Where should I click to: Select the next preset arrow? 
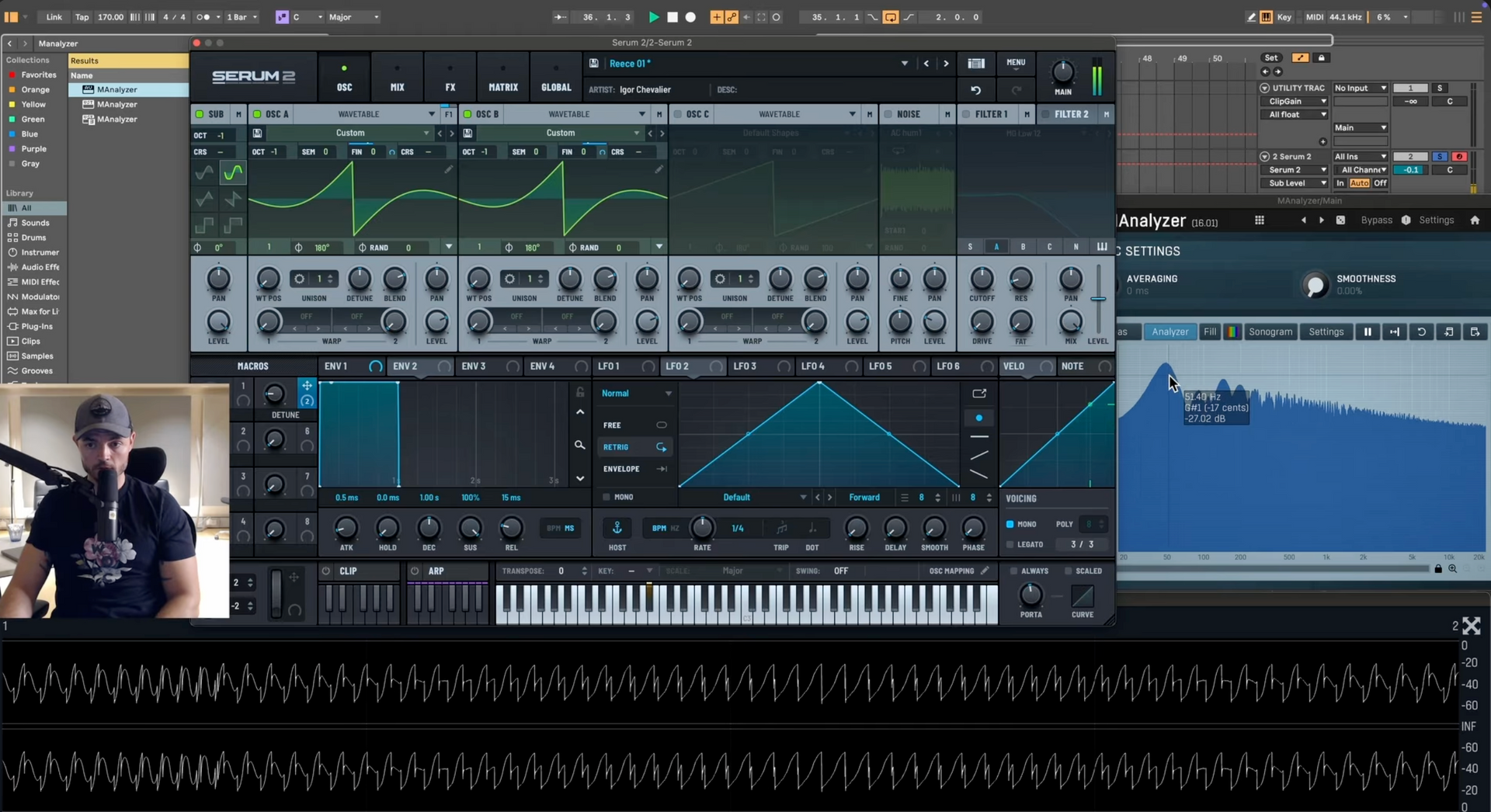tap(946, 64)
